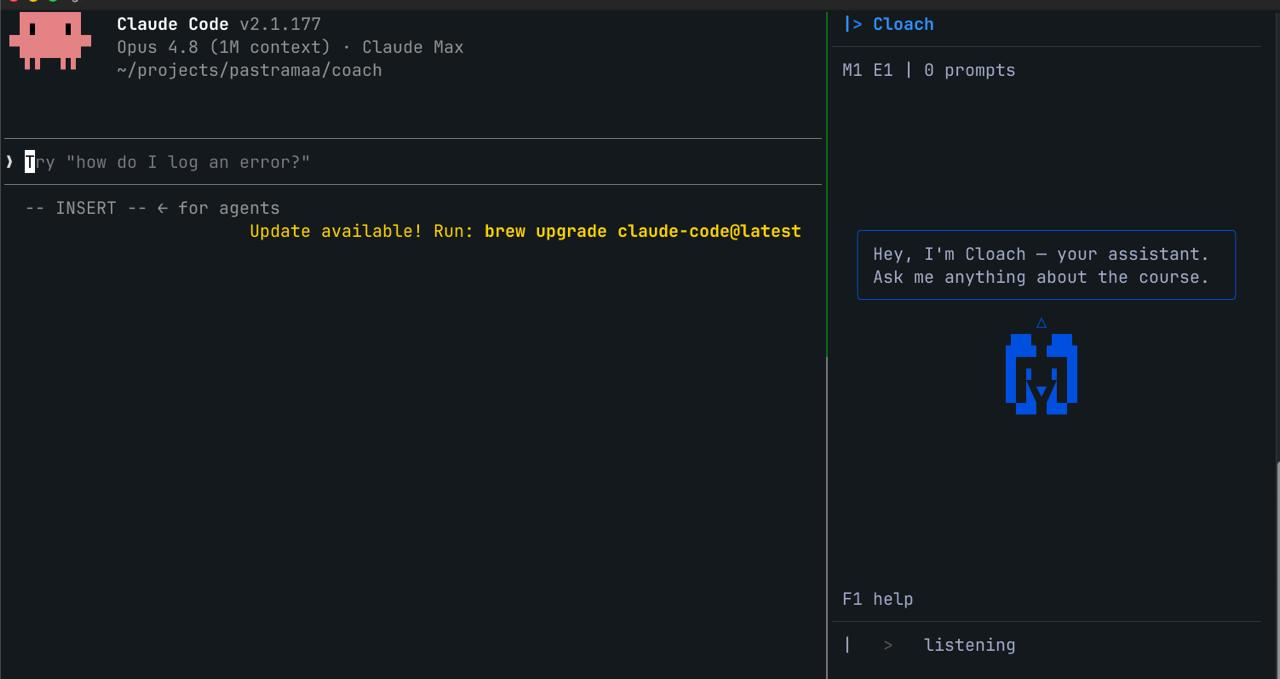Click the '← for agents' hint
This screenshot has width=1280, height=679.
pyautogui.click(x=218, y=208)
